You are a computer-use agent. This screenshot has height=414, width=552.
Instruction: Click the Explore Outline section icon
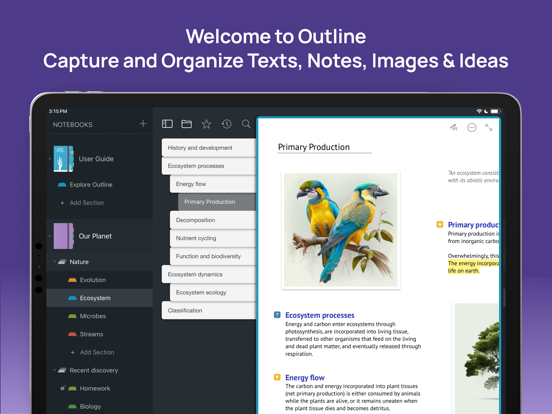(x=62, y=184)
